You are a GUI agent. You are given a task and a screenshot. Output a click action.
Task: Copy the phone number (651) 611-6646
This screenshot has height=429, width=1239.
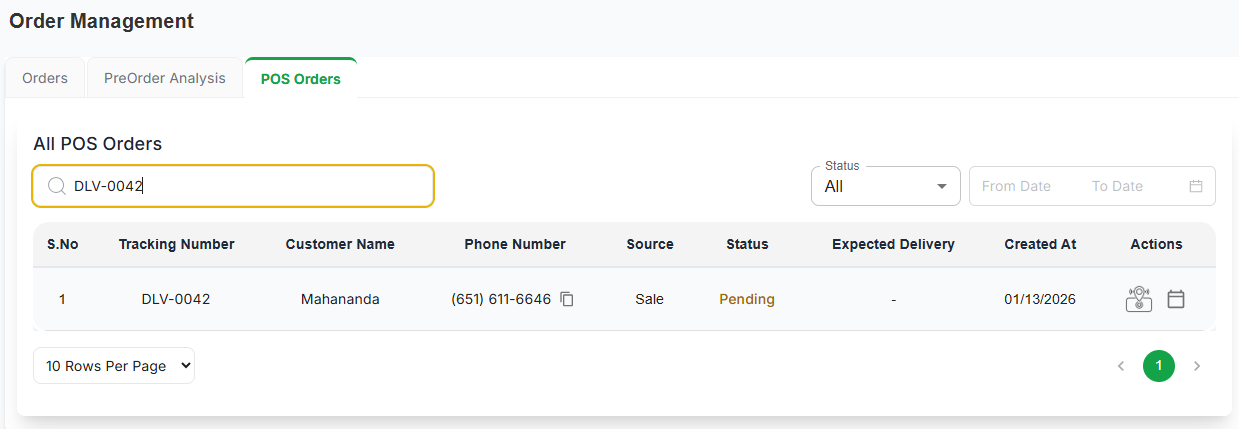click(567, 299)
